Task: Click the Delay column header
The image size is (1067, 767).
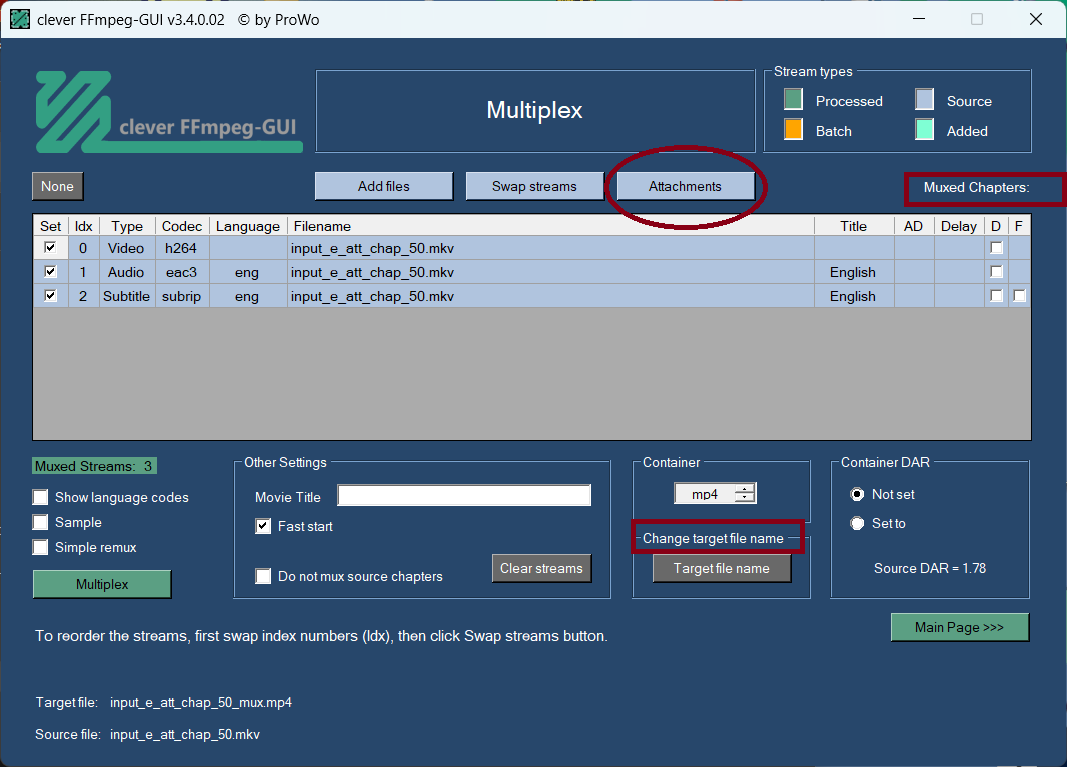Action: (x=959, y=226)
